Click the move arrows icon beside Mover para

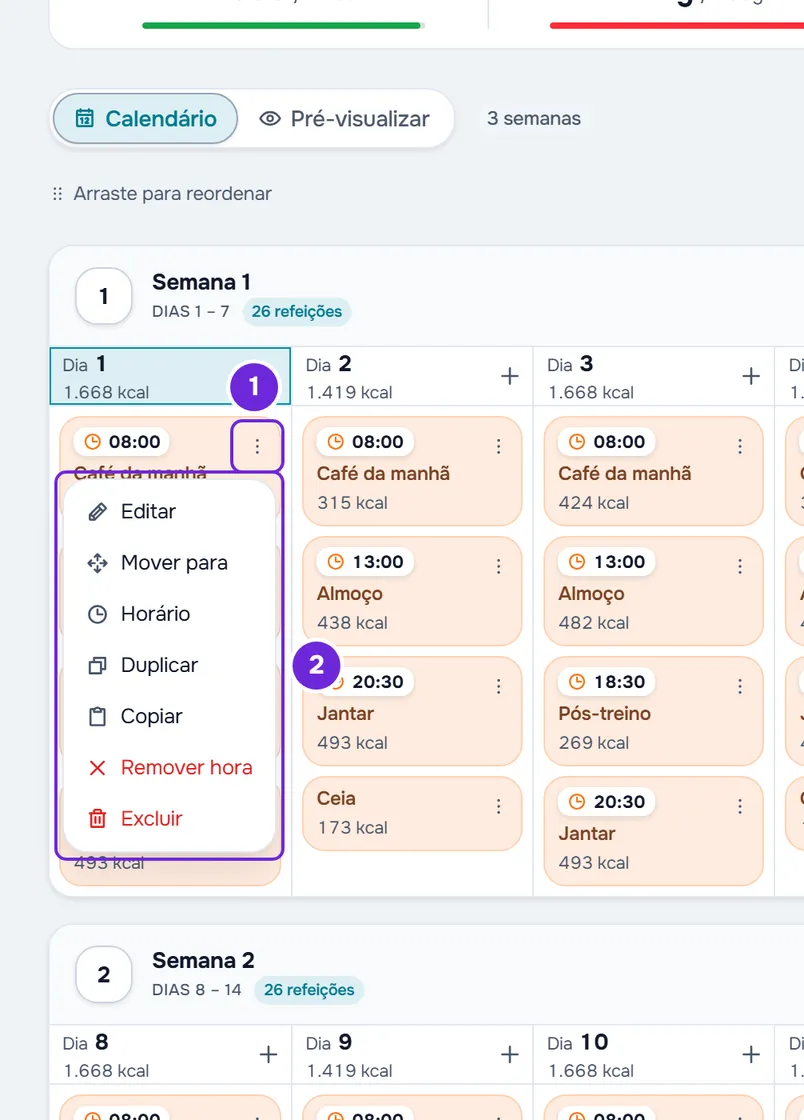click(97, 563)
